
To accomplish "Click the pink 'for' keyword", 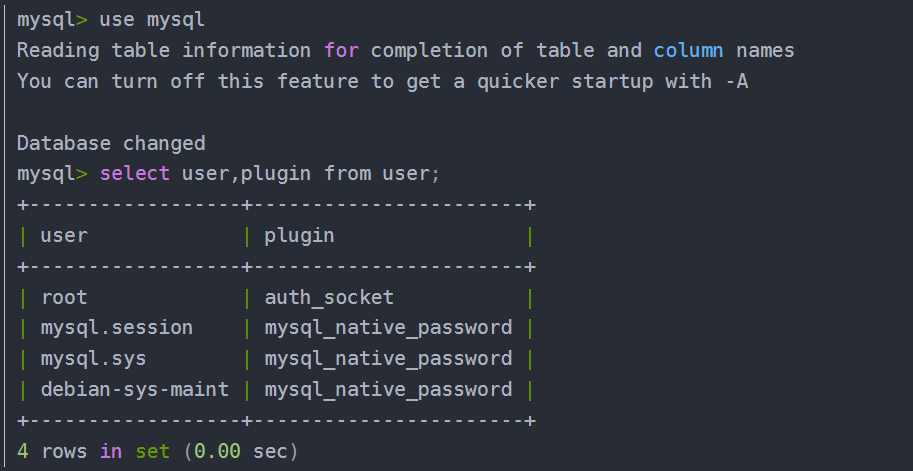I will tap(341, 51).
